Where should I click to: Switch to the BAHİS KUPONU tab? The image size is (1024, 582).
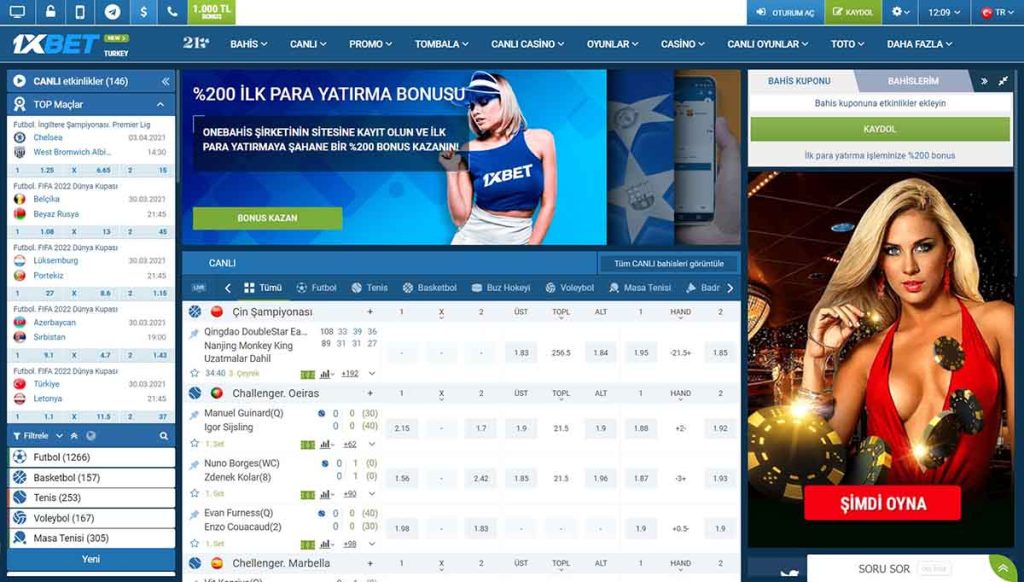(x=799, y=81)
